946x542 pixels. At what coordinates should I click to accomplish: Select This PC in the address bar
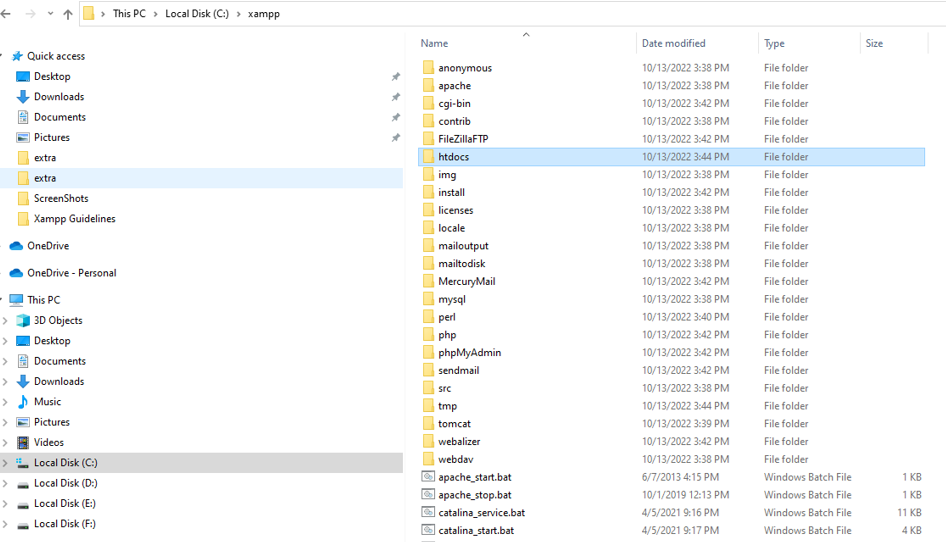(x=129, y=13)
